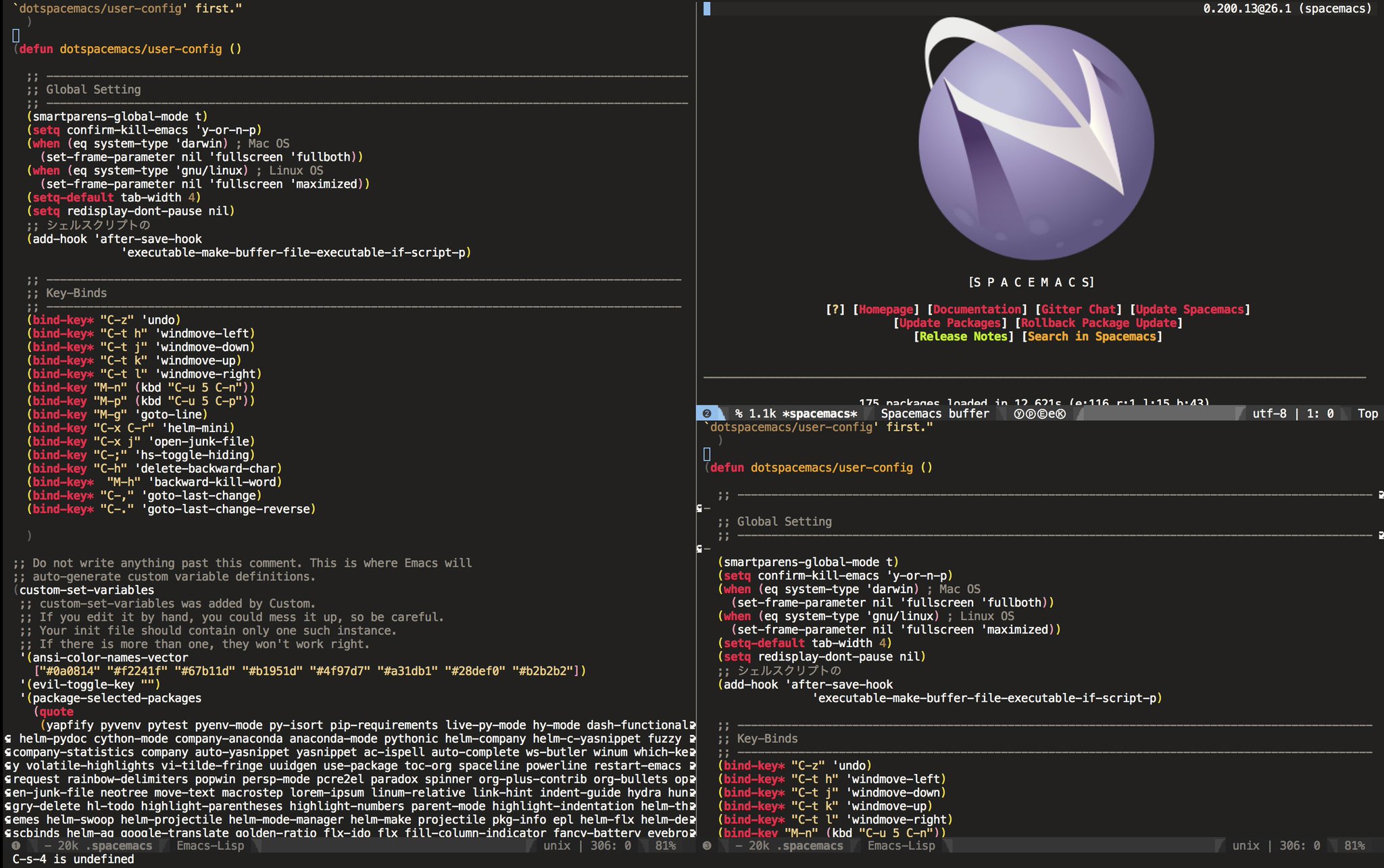Click 'smartparens-global-mode t' line in left window
Image resolution: width=1384 pixels, height=868 pixels.
pyautogui.click(x=117, y=116)
